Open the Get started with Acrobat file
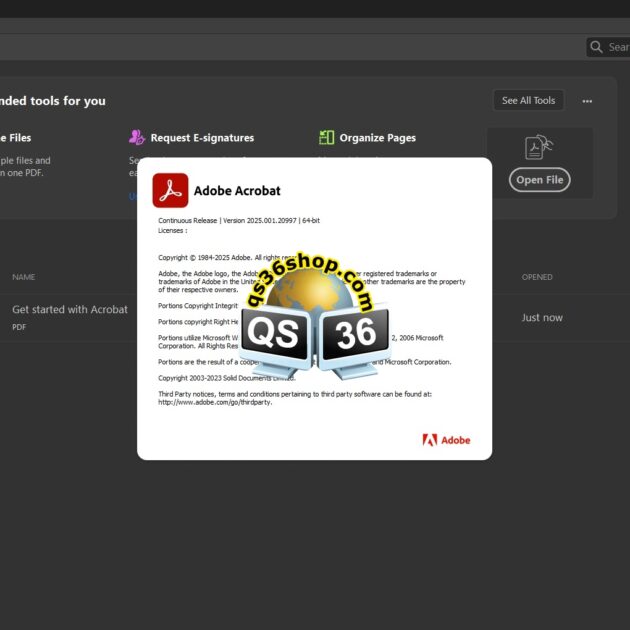The image size is (630, 630). click(x=70, y=310)
